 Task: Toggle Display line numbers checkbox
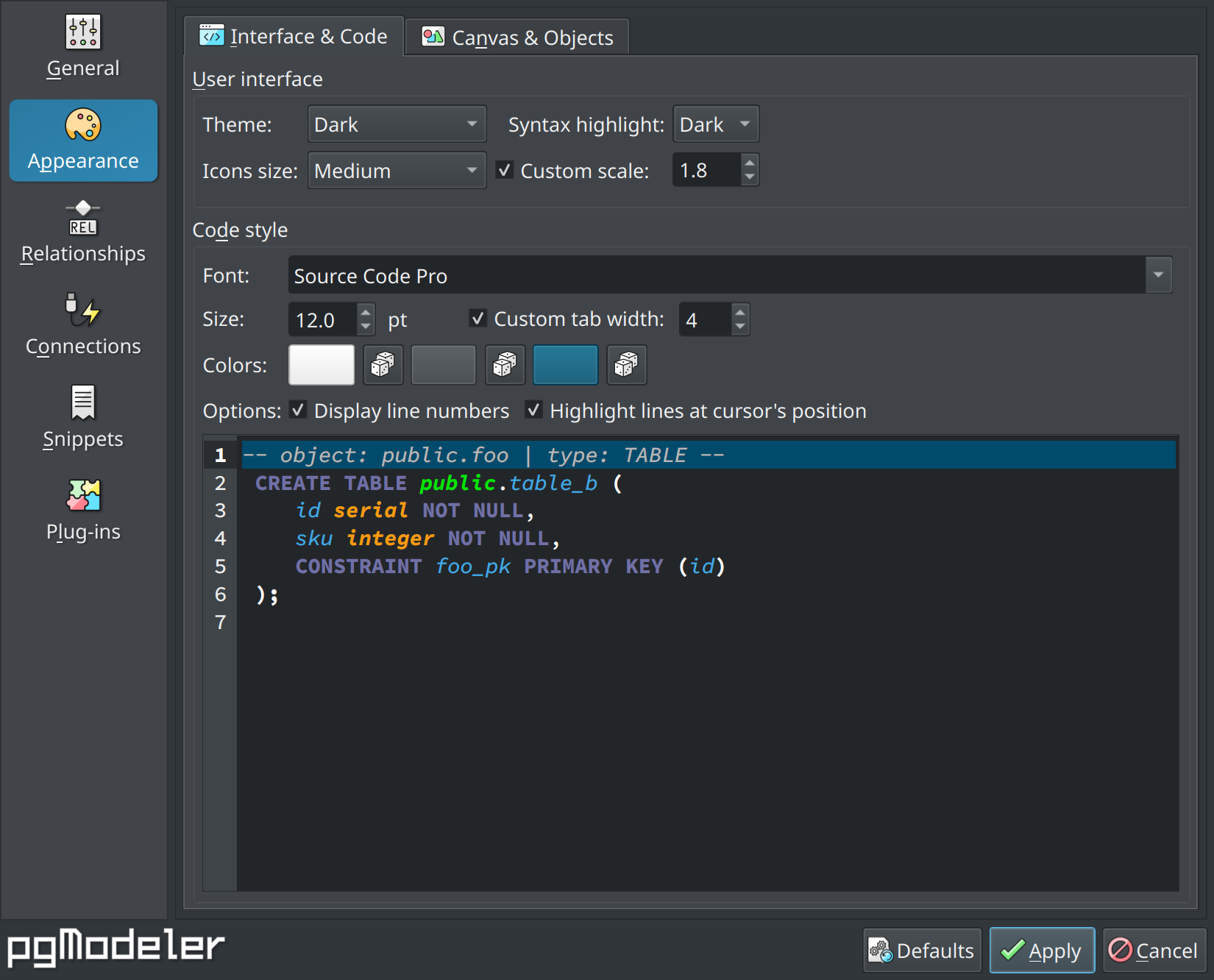[298, 410]
